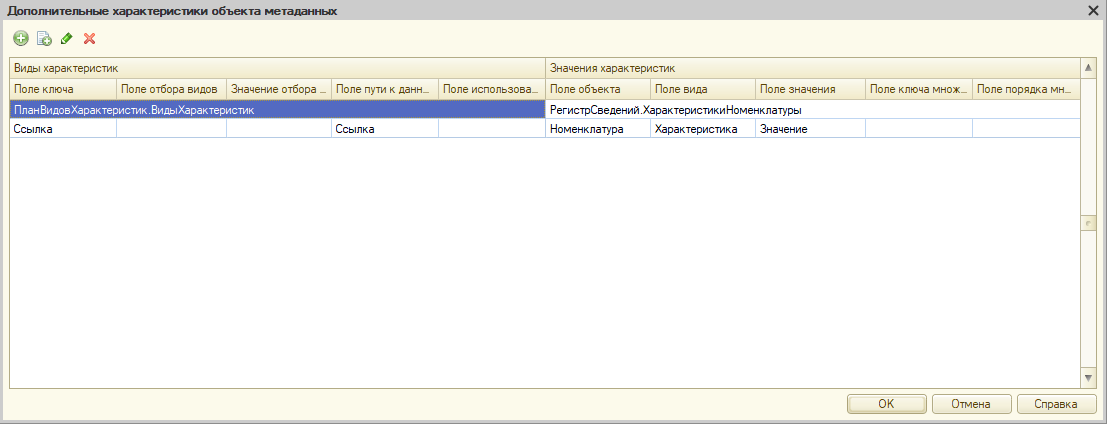Screen dimensions: 1107x424
Task: Click the Ссылка cell under Поле пути
Action: 385,129
